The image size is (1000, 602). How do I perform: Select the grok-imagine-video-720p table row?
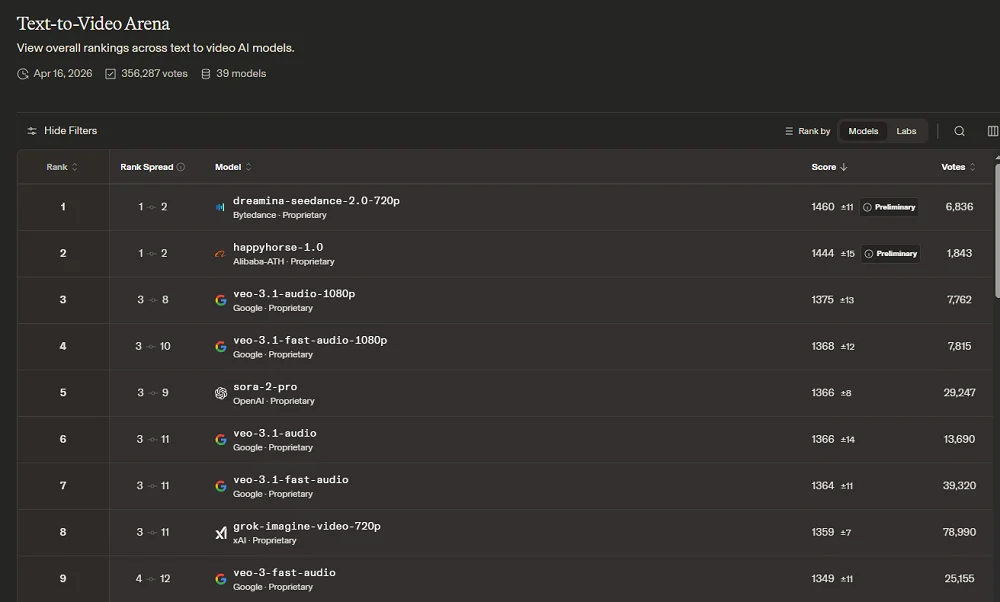(500, 533)
